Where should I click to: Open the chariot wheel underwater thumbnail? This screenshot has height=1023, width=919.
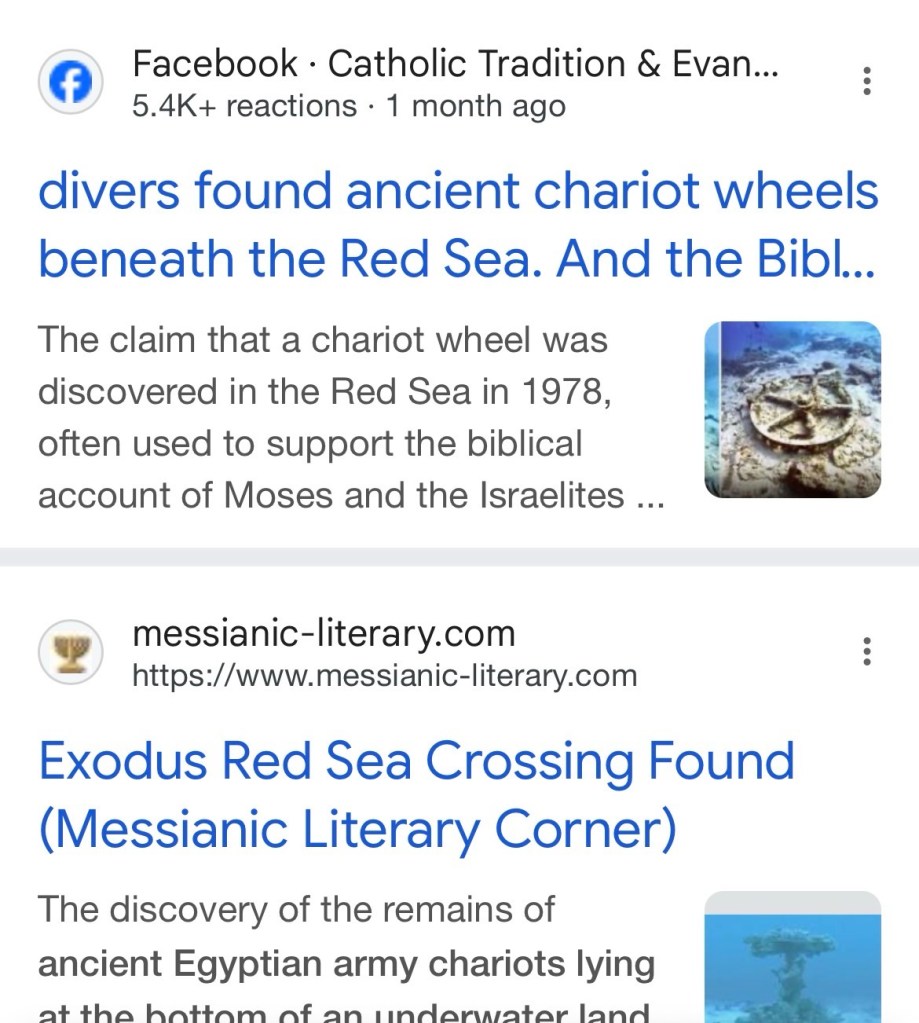tap(792, 410)
